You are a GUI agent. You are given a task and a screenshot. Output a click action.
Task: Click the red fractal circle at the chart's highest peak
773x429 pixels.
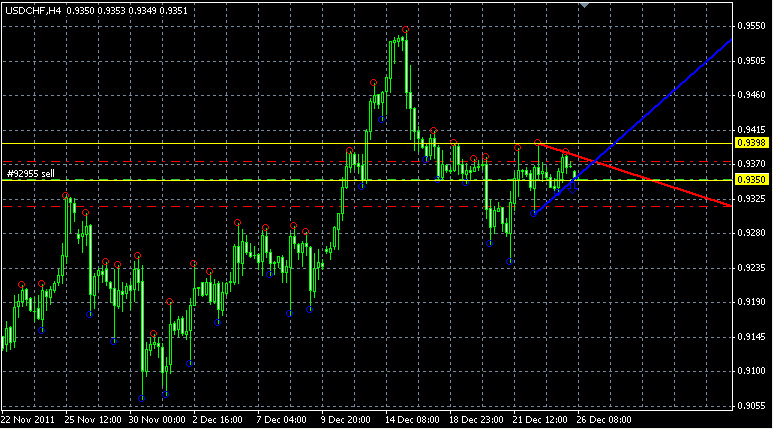[x=405, y=30]
